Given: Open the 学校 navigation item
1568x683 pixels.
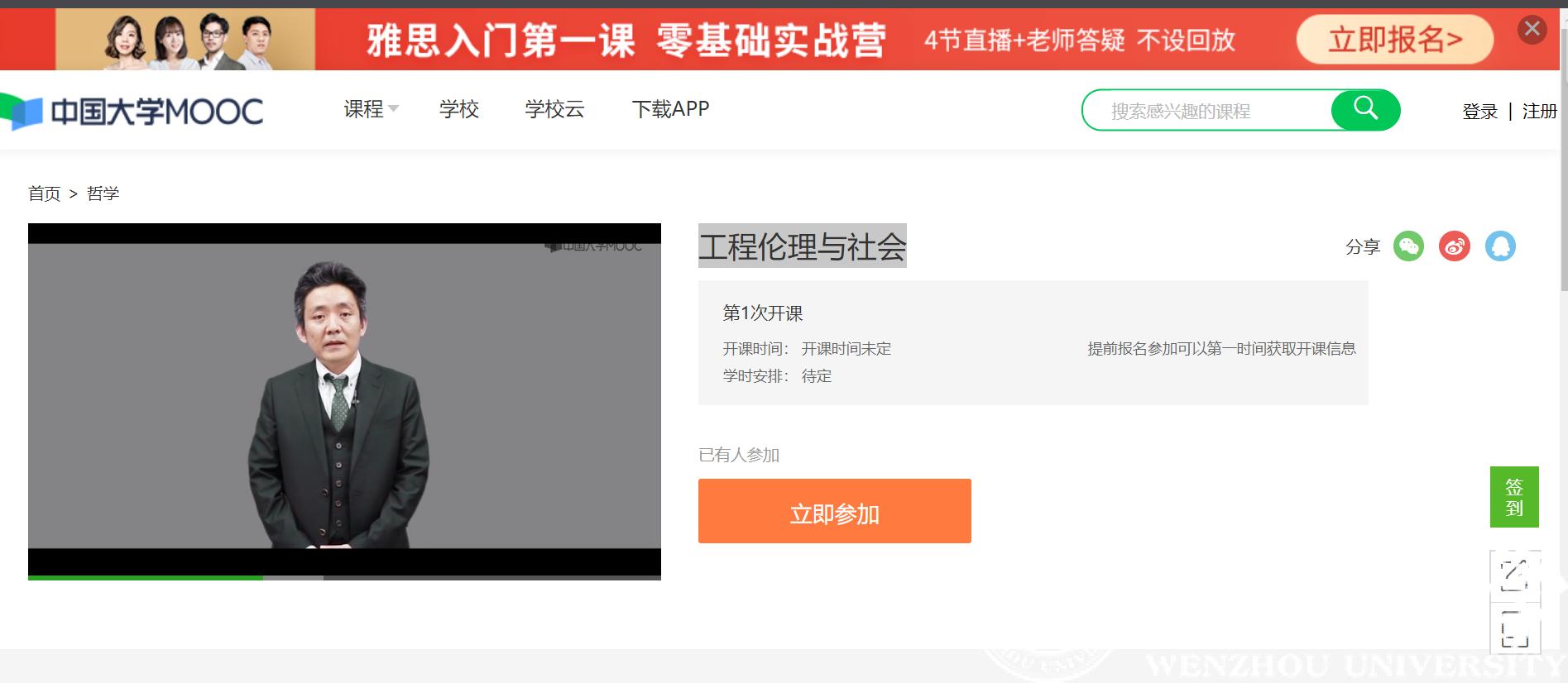Looking at the screenshot, I should coord(459,109).
